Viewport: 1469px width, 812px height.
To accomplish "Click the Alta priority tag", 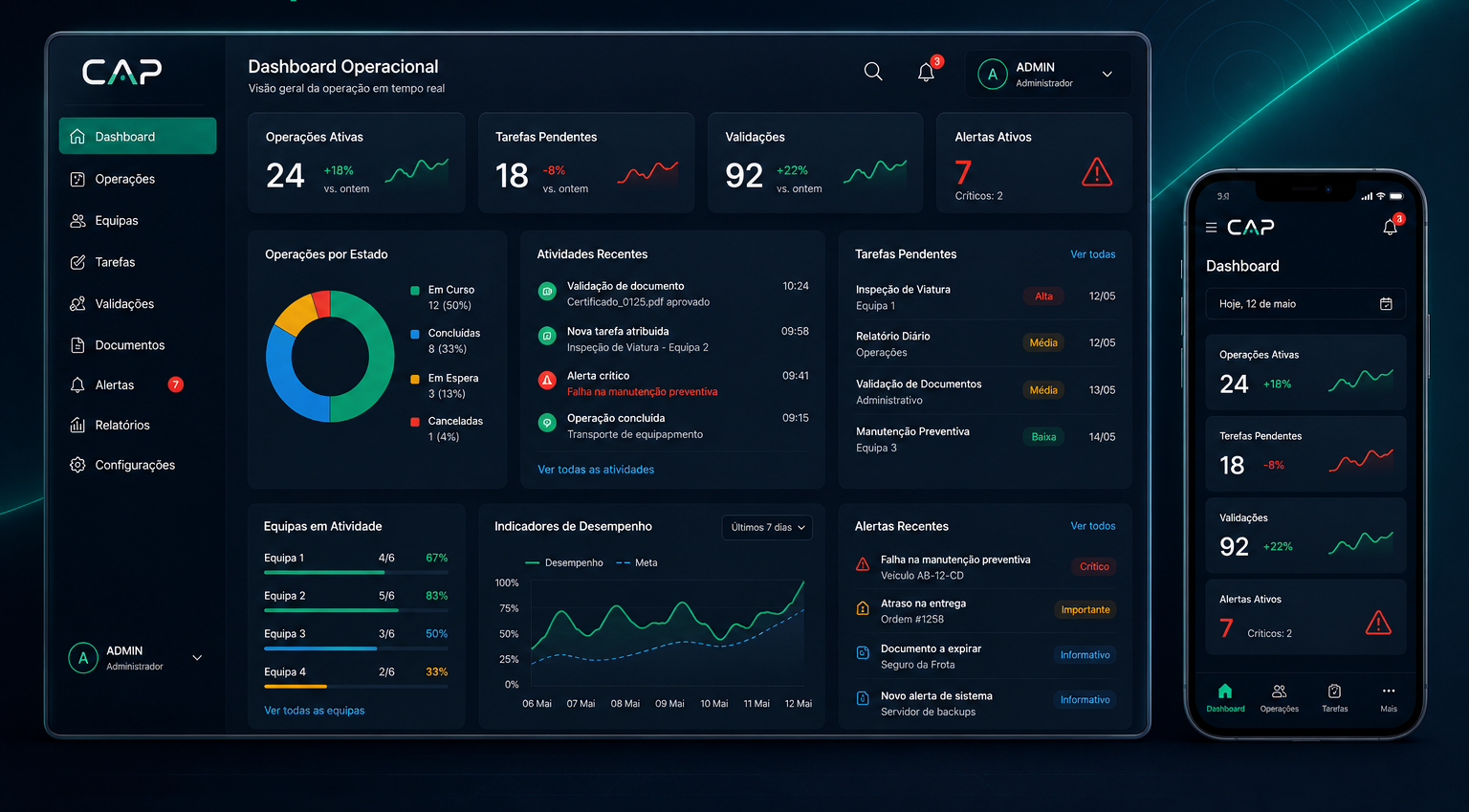I will 1043,296.
